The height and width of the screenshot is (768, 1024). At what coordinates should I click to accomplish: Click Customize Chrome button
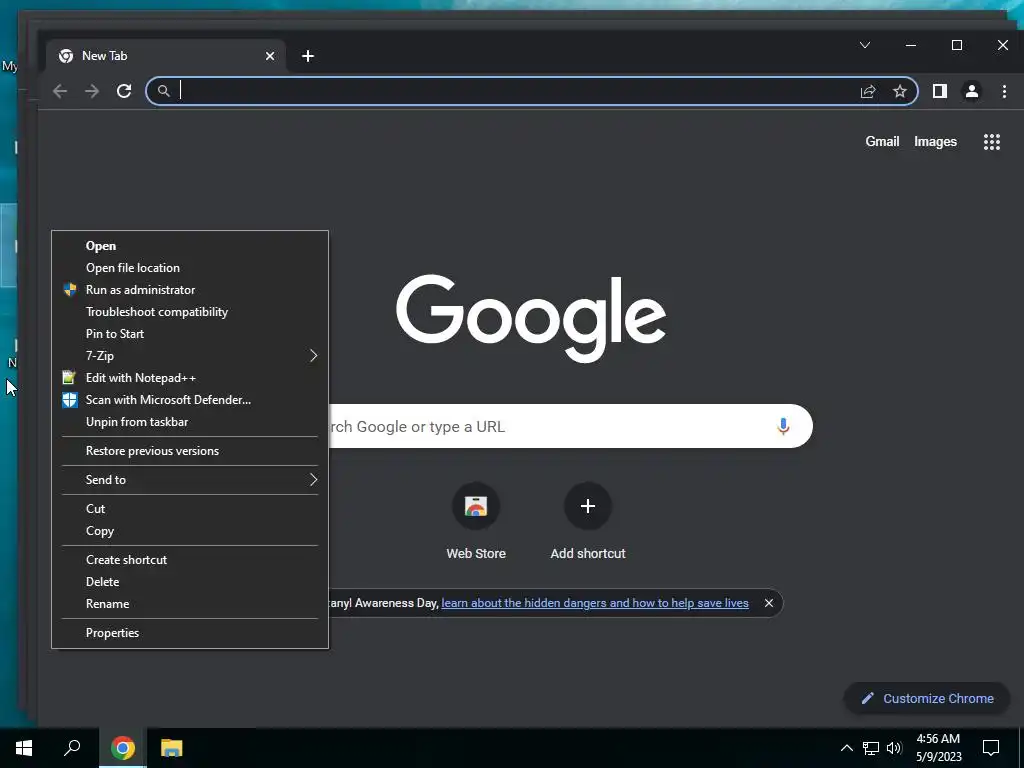(x=927, y=699)
